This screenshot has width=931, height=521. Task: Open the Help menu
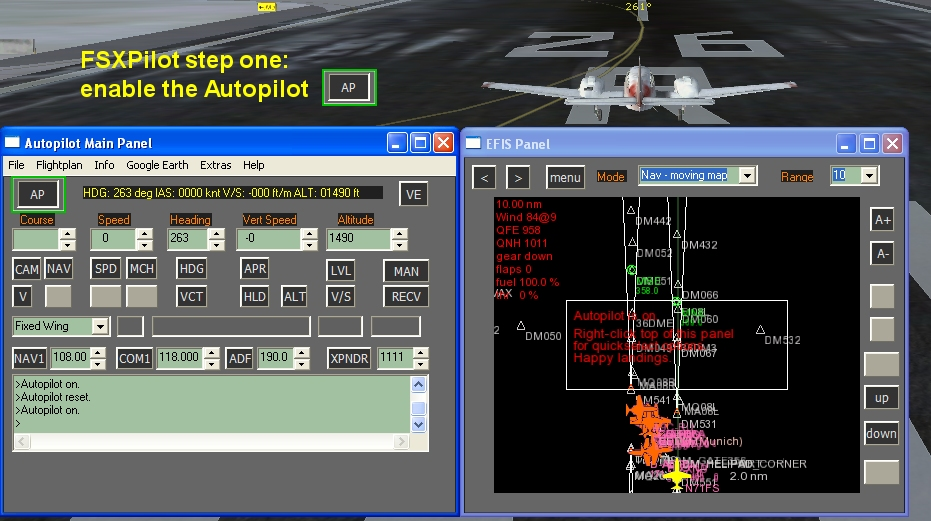pyautogui.click(x=254, y=165)
